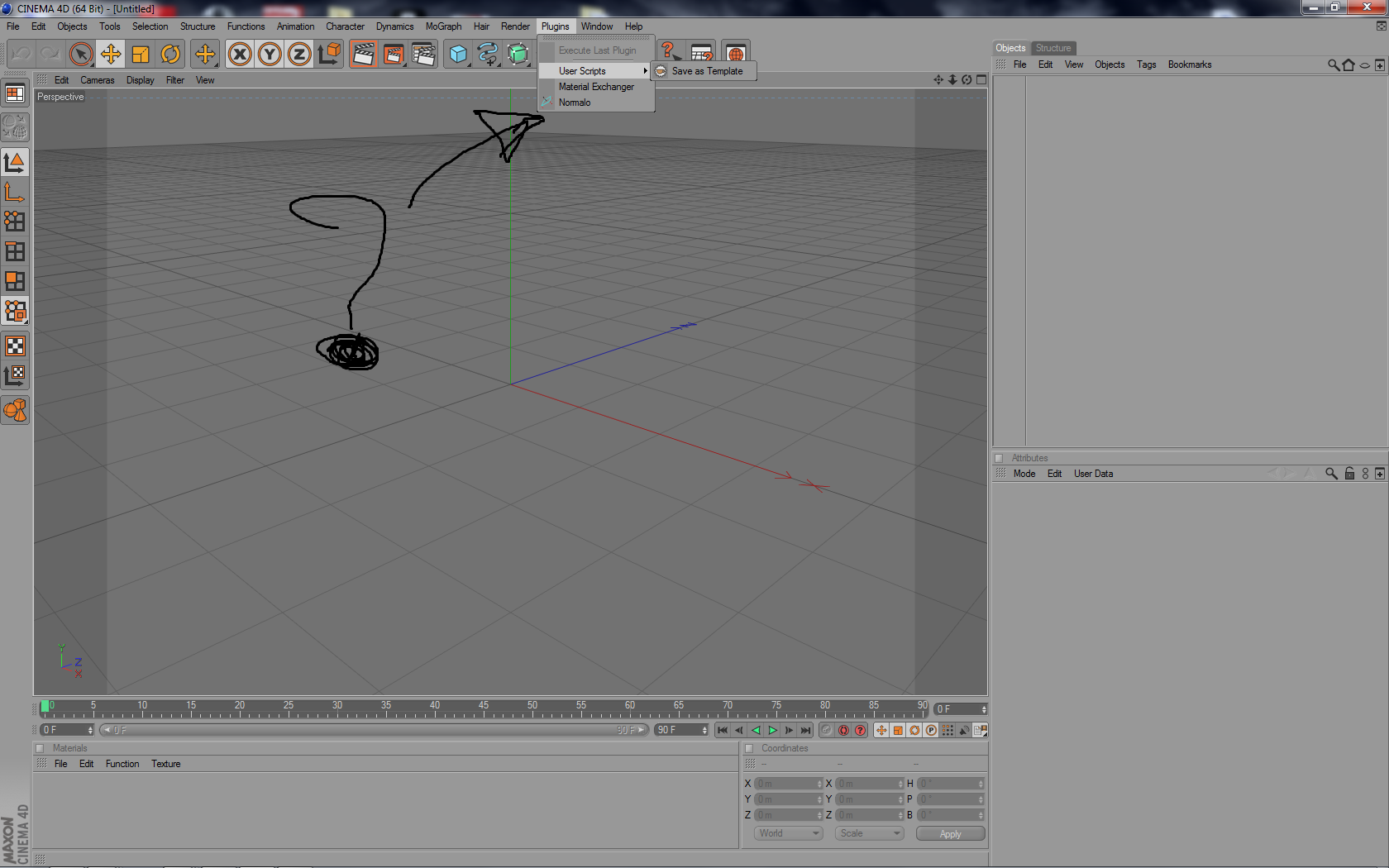Enable the Use Polygon Tool mode

click(x=15, y=281)
